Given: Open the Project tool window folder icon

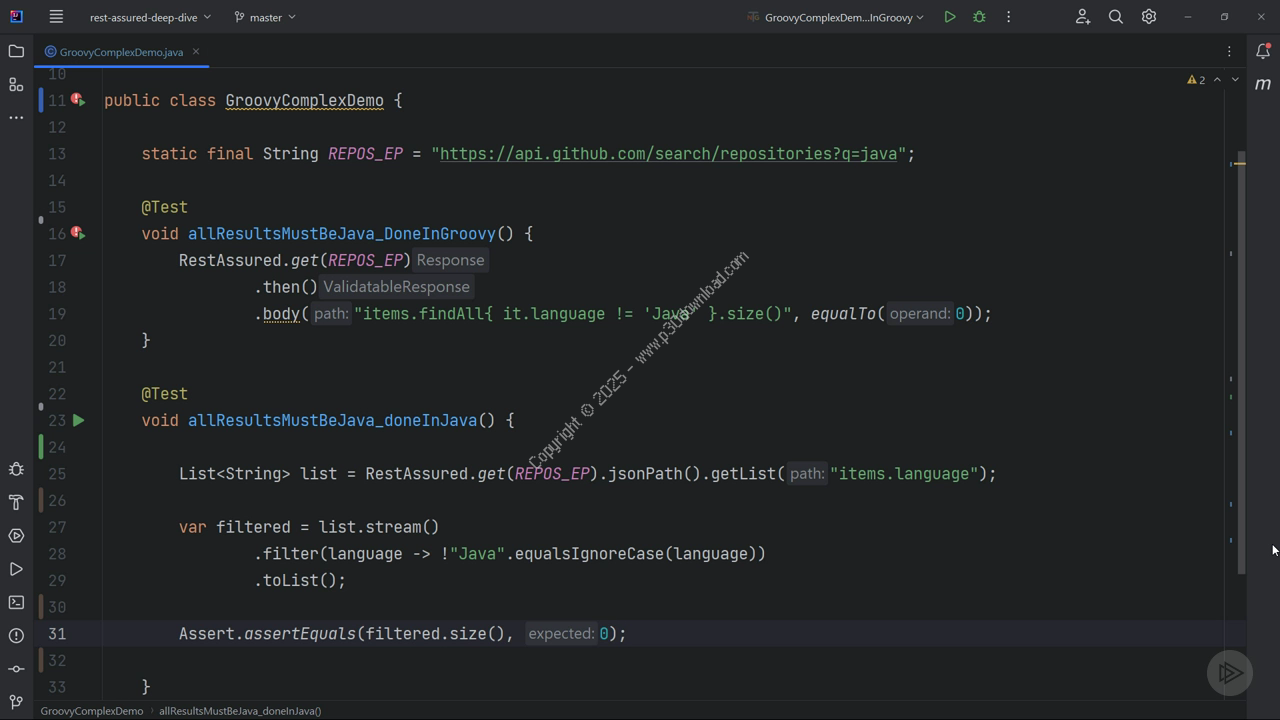Looking at the screenshot, I should (16, 51).
